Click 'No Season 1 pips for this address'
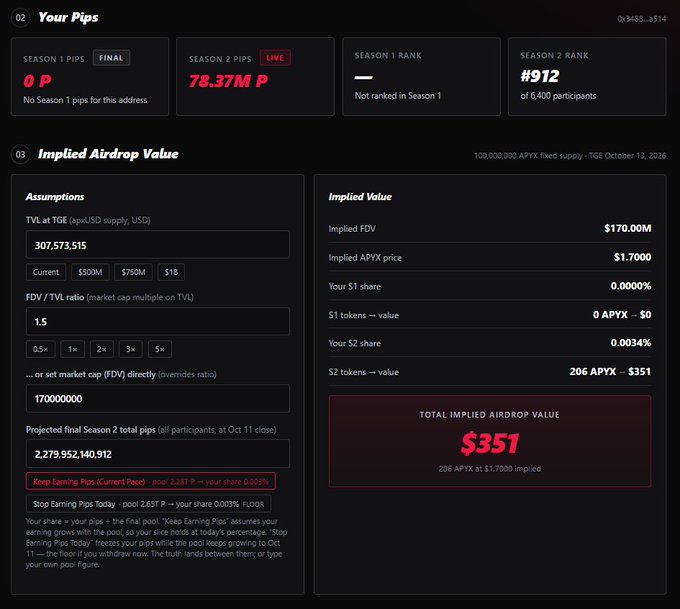This screenshot has height=609, width=680. (85, 100)
